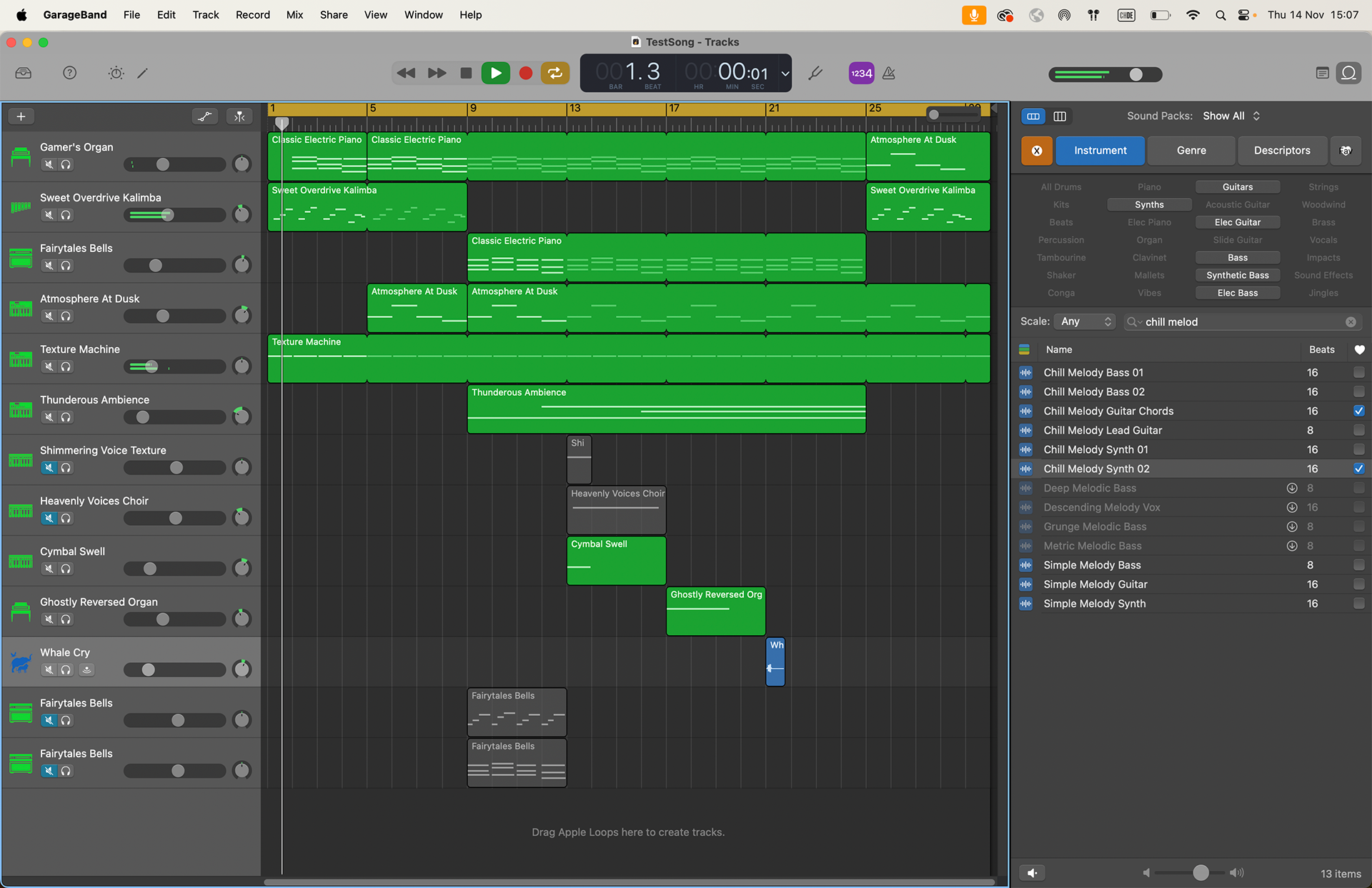This screenshot has height=888, width=1372.
Task: Solo the Heavenly Voices Choir track
Action: pyautogui.click(x=66, y=519)
